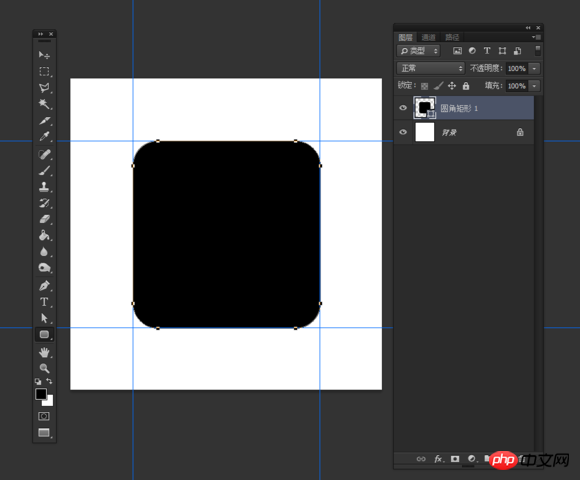Viewport: 580px width, 480px height.
Task: Toggle shape layer filter
Action: [502, 51]
